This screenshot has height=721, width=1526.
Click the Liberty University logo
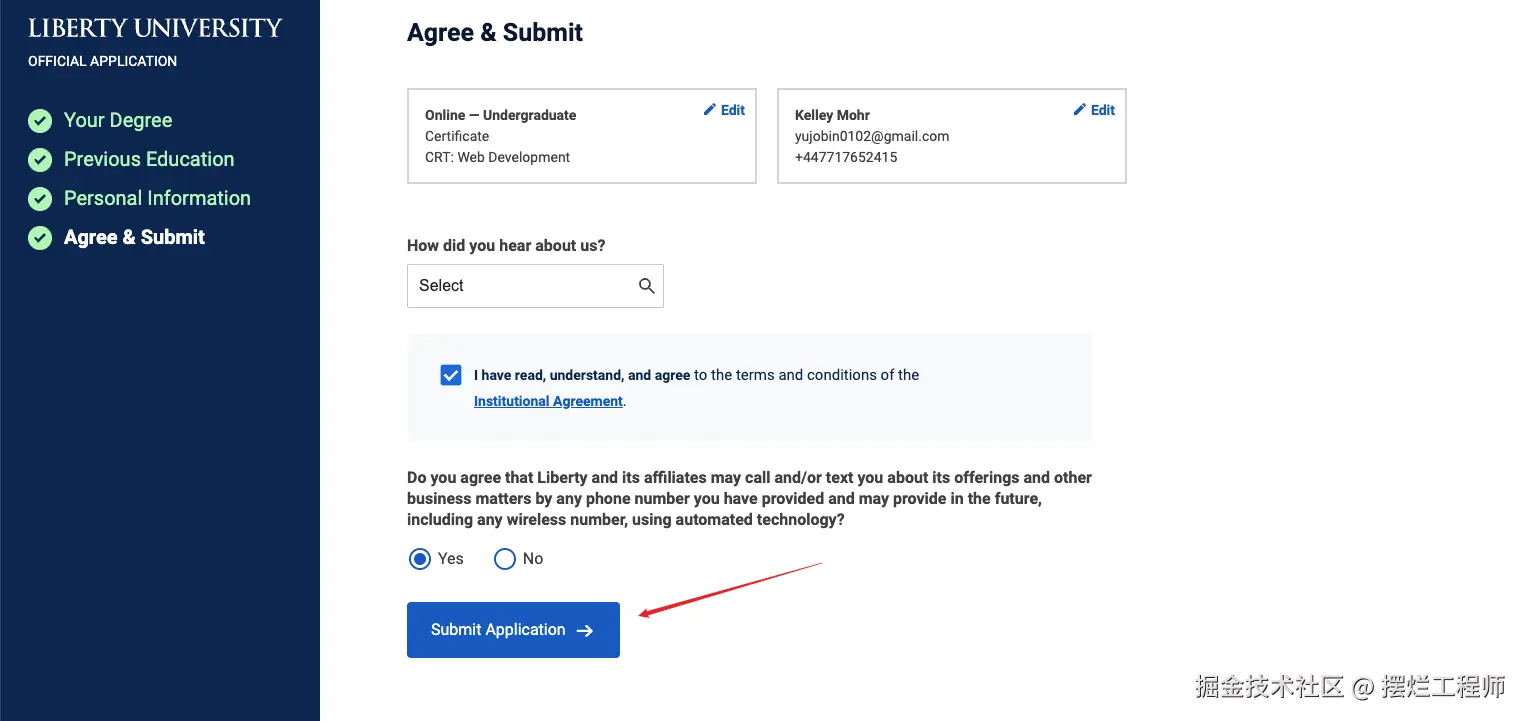155,28
